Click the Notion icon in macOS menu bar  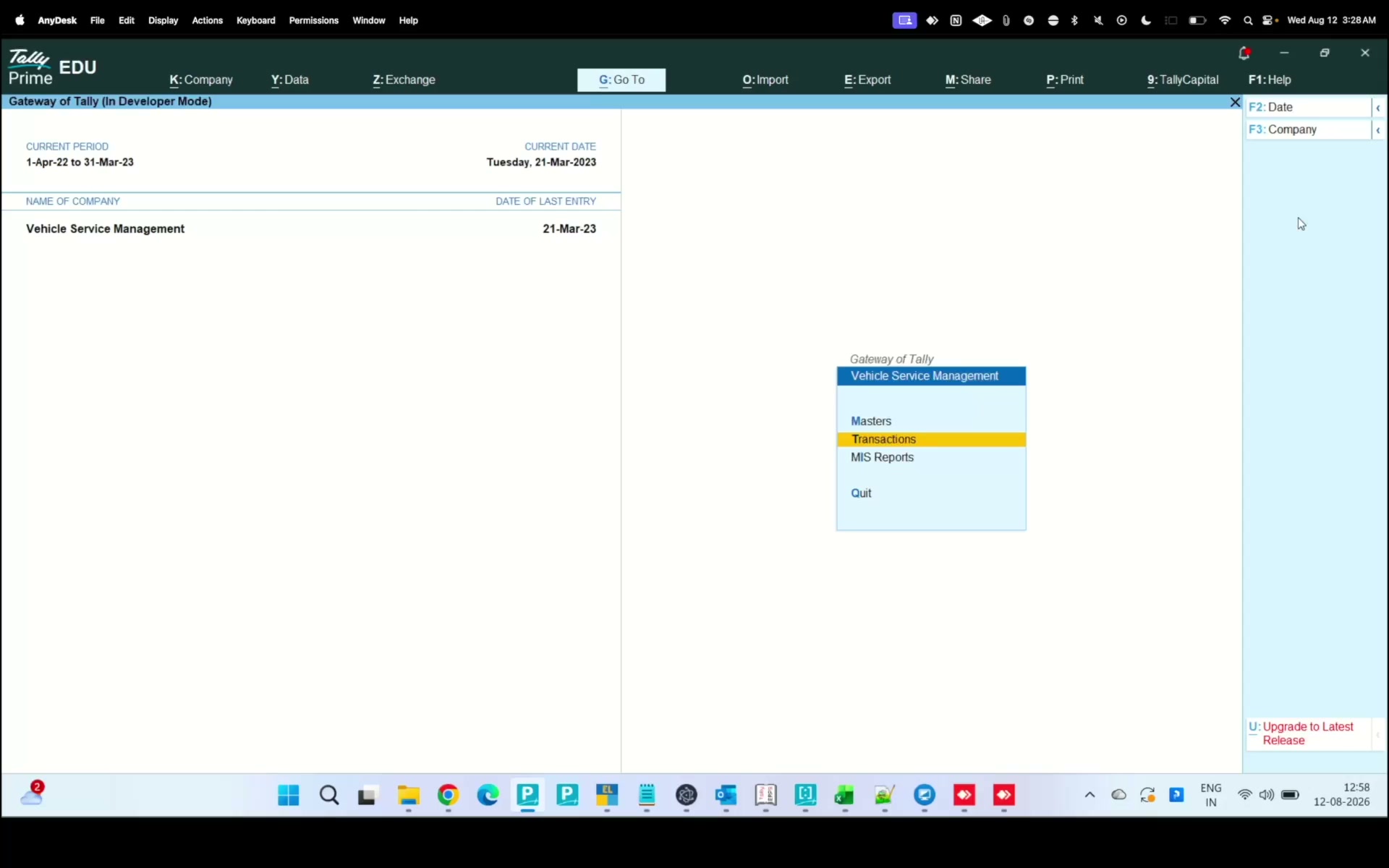click(x=956, y=20)
